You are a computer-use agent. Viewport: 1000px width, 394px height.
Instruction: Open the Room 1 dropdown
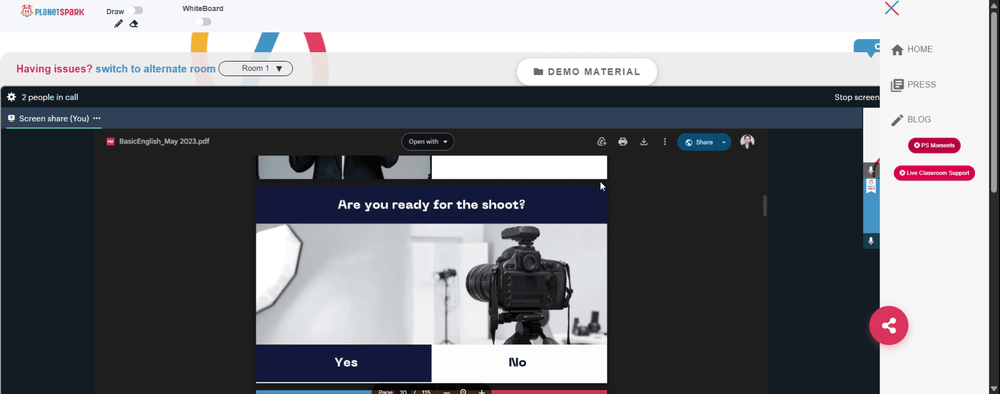click(256, 68)
